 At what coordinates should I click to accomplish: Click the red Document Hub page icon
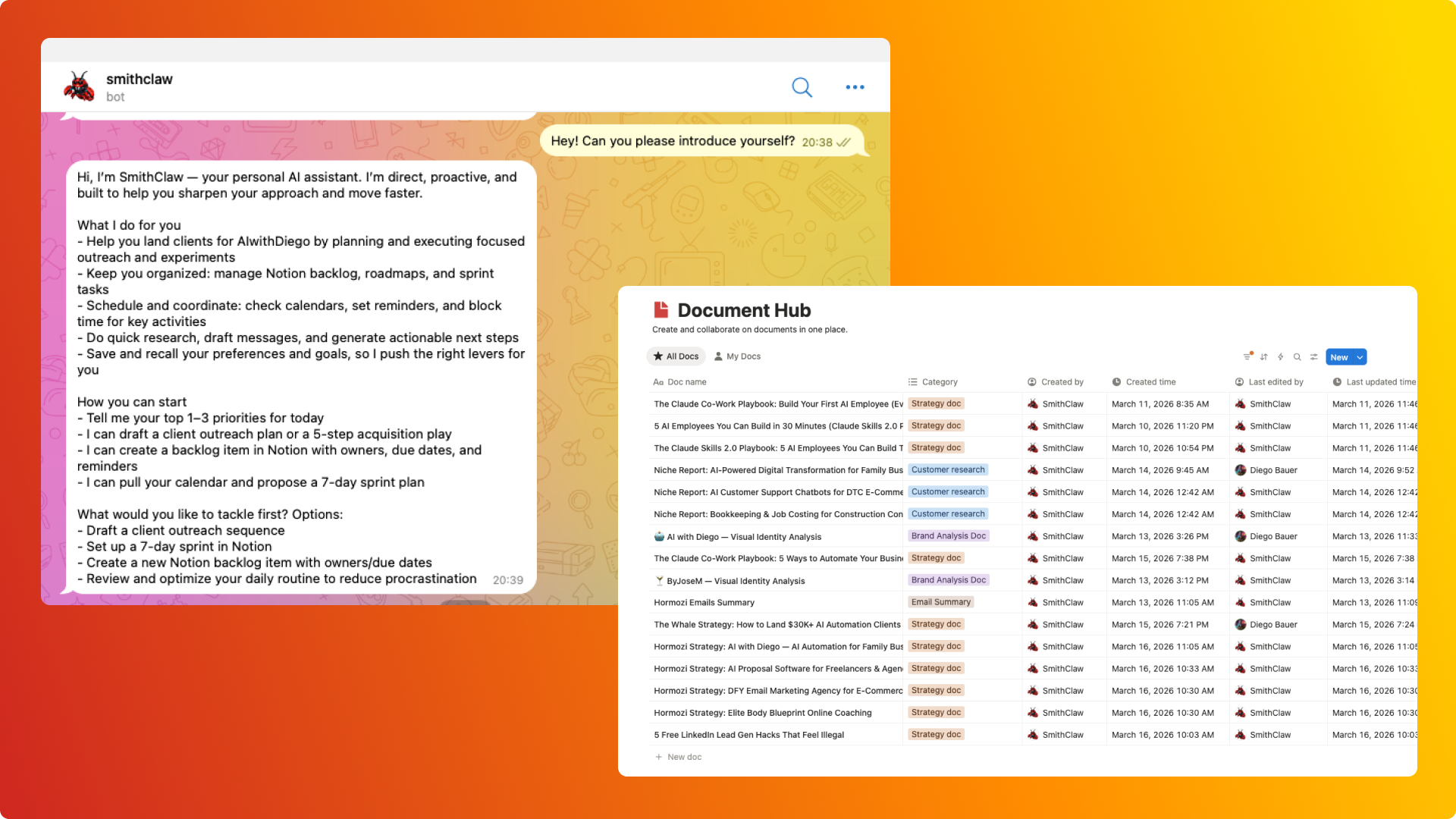[661, 310]
